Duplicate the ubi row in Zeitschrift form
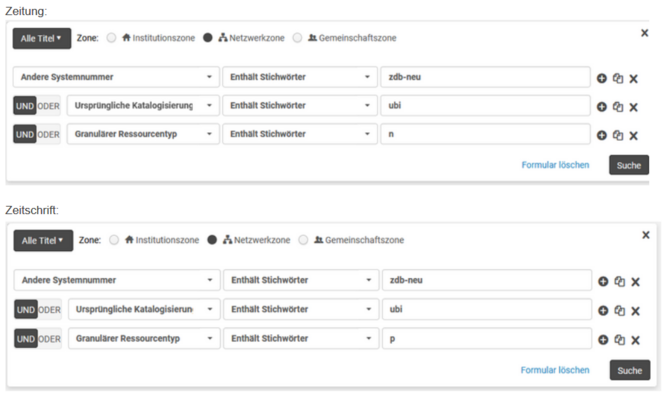665x396 pixels. coord(620,311)
